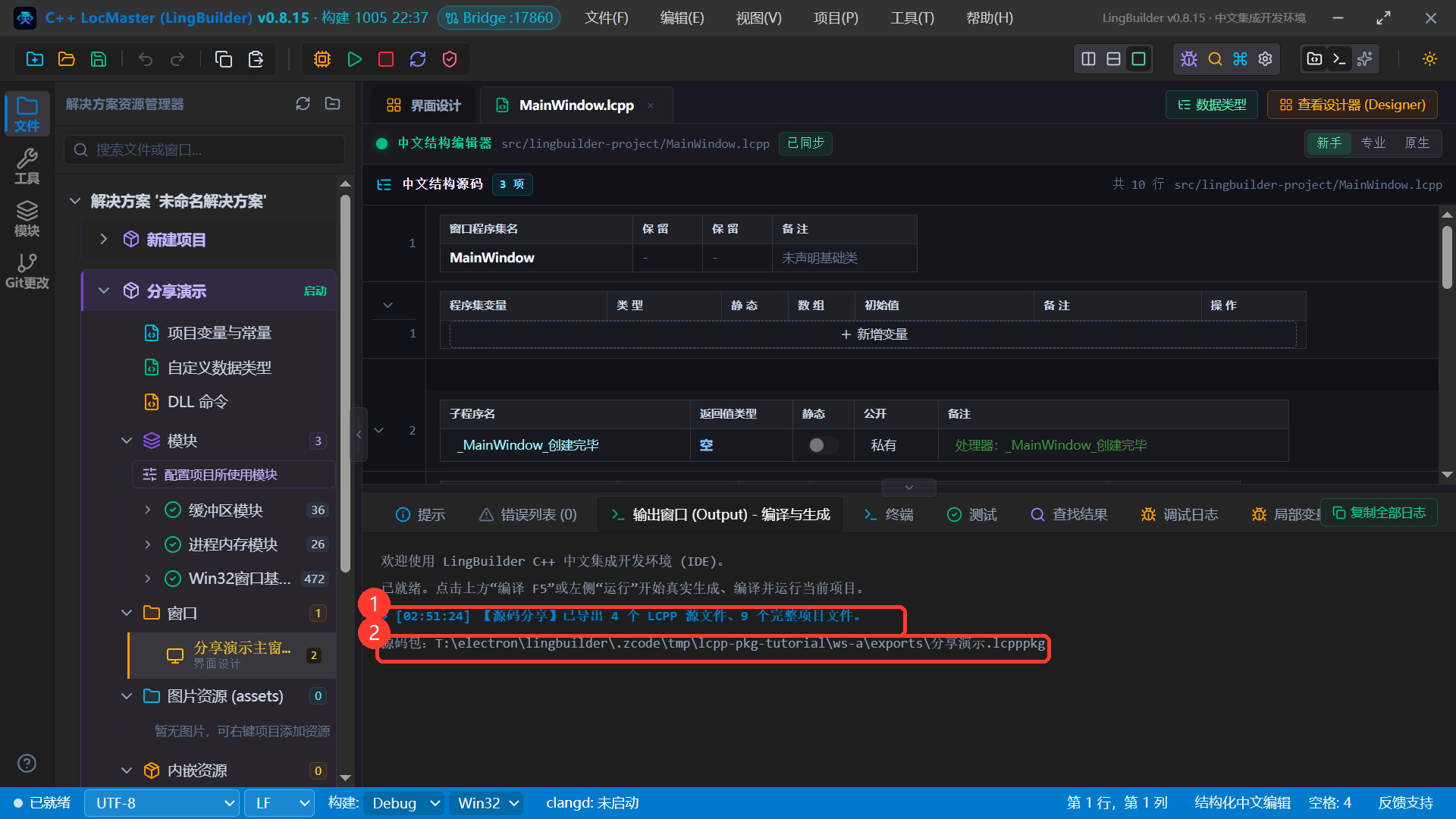Click the 搜索文件或窗口 search field
The width and height of the screenshot is (1456, 819).
[x=205, y=150]
